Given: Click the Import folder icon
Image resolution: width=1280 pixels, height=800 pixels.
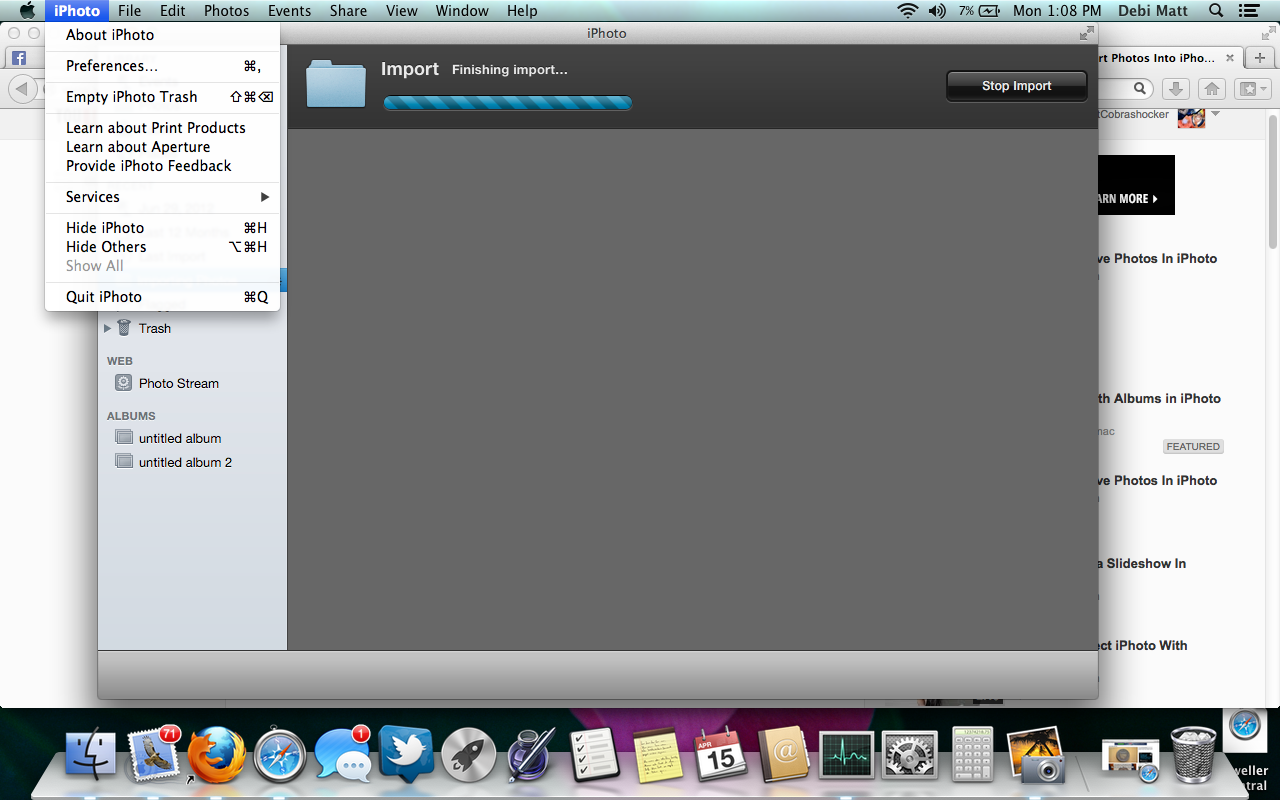Looking at the screenshot, I should (336, 83).
